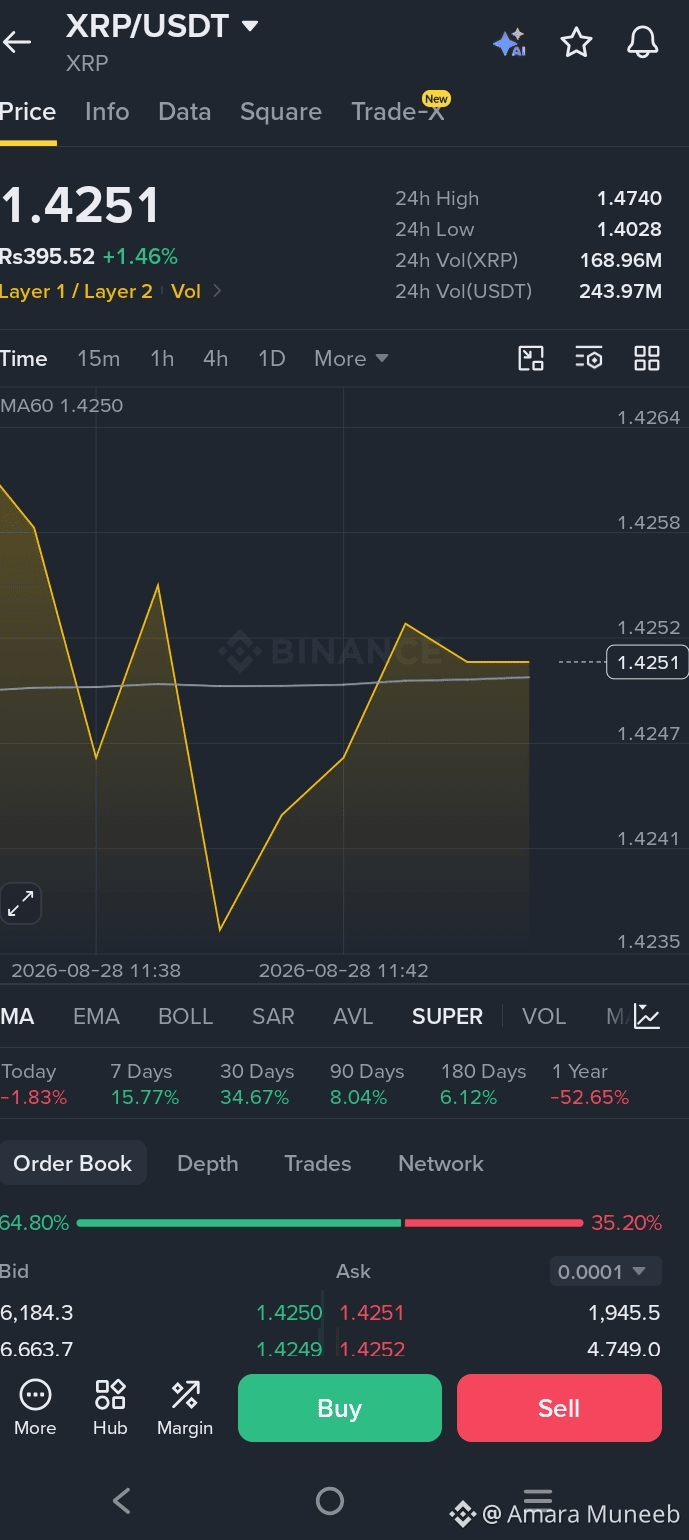Tap Android home navigation button
Screen dimensions: 689x1540
pos(329,1500)
